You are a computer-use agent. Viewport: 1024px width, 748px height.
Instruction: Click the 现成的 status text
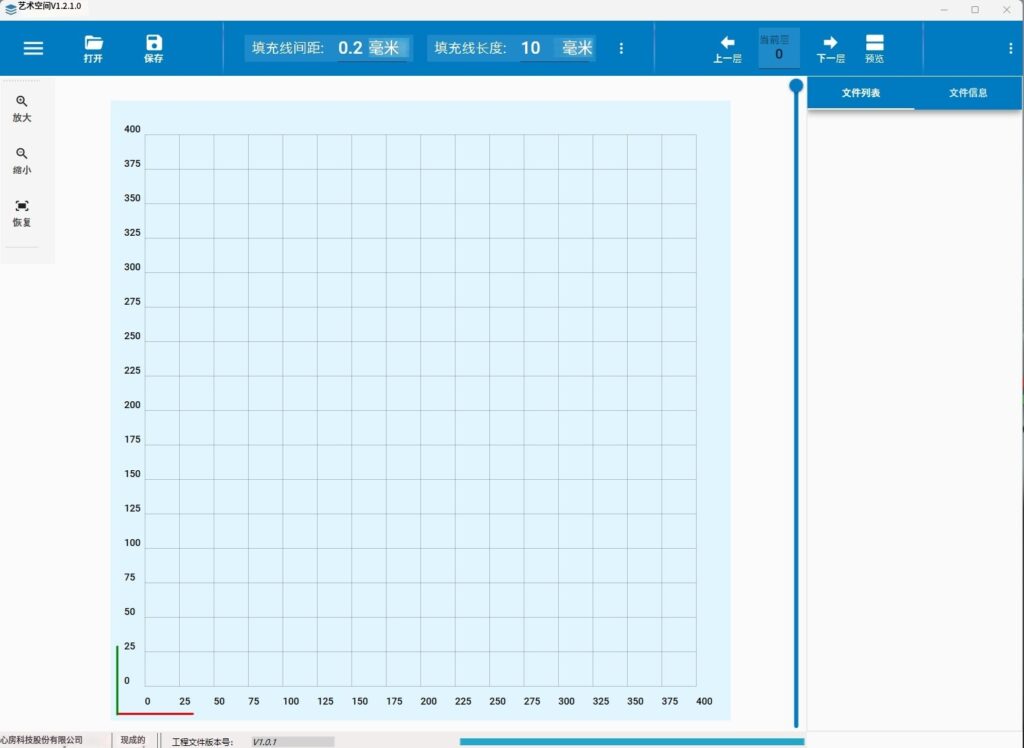(133, 740)
